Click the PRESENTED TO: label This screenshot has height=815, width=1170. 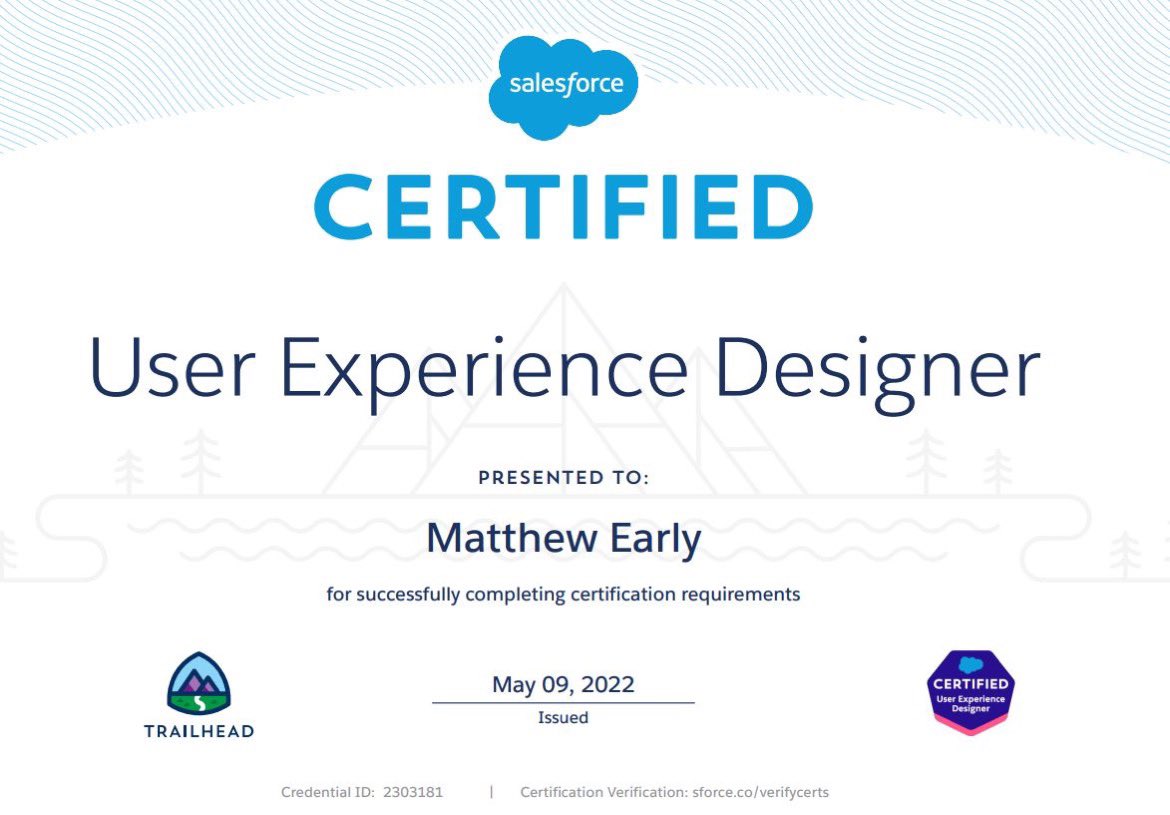[563, 477]
